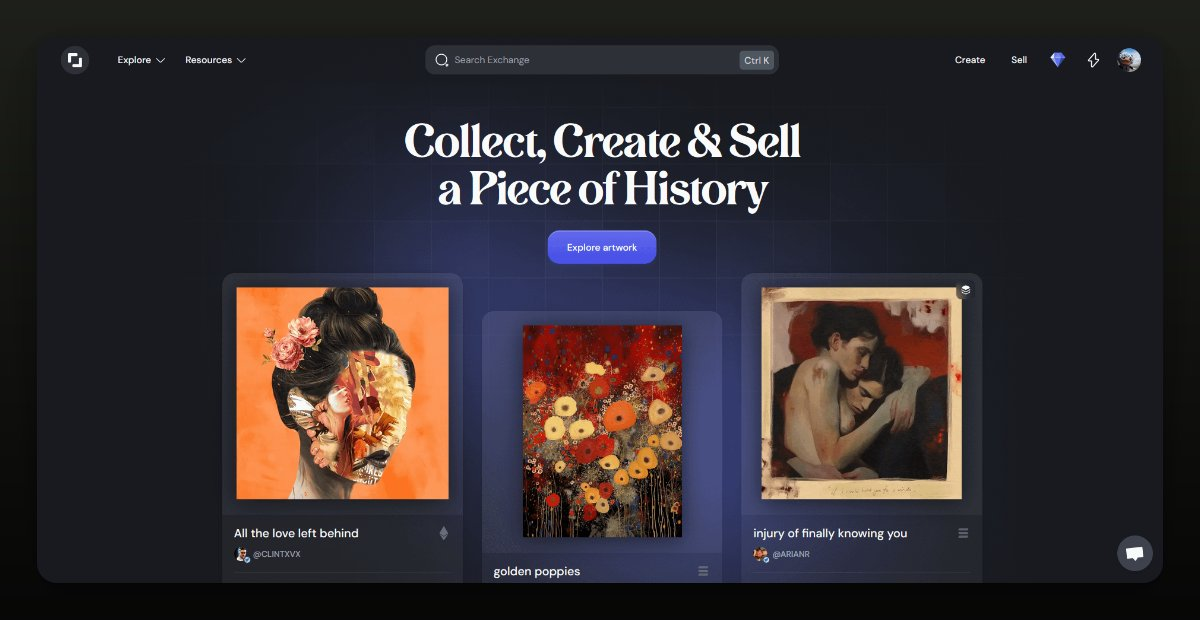Click the blue diamond icon in navbar
Screen dimensions: 1200x620
tap(1057, 60)
